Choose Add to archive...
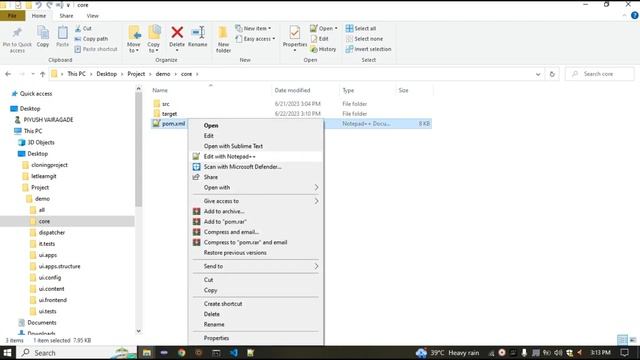The height and width of the screenshot is (360, 640). (x=256, y=211)
